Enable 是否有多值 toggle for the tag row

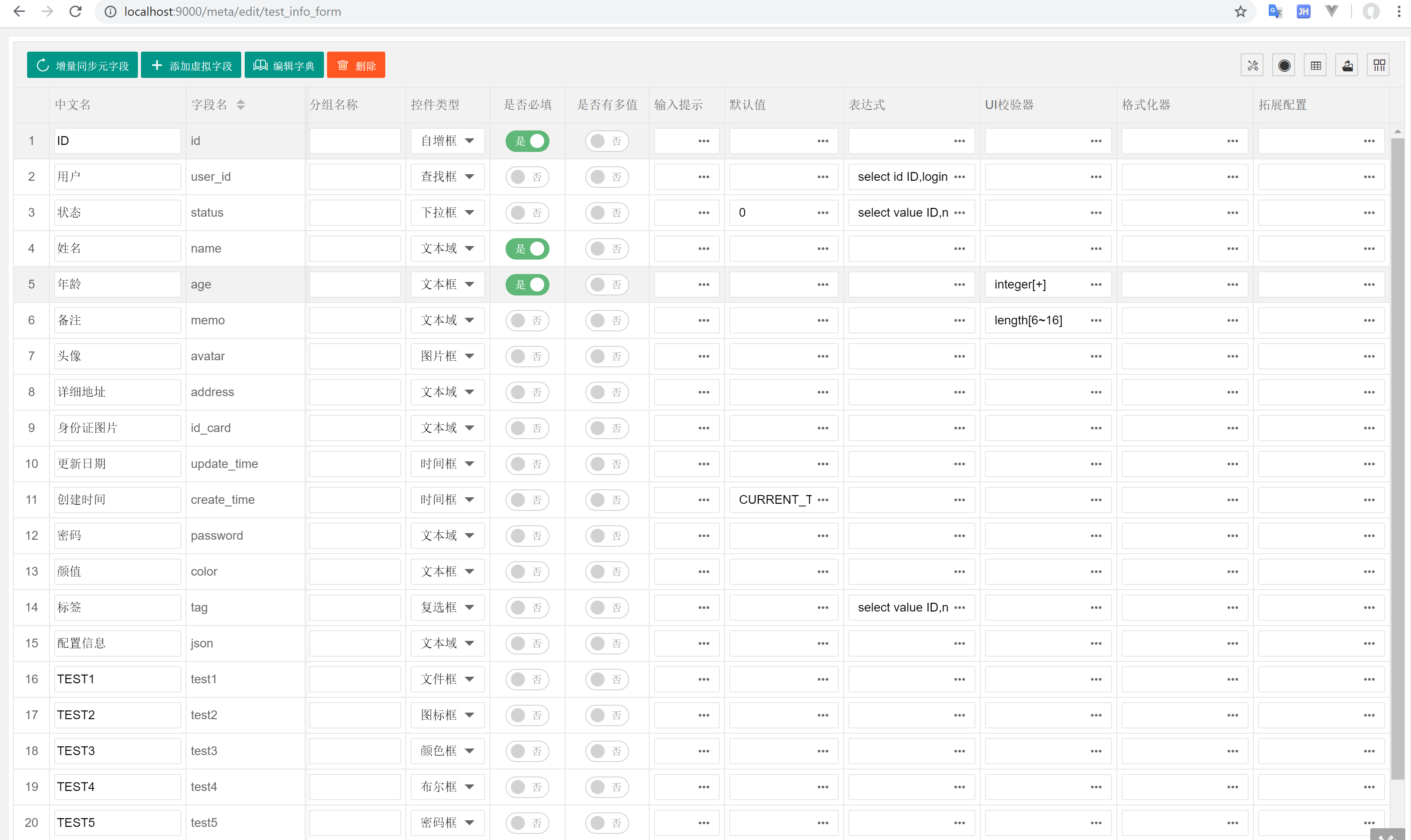(x=607, y=608)
